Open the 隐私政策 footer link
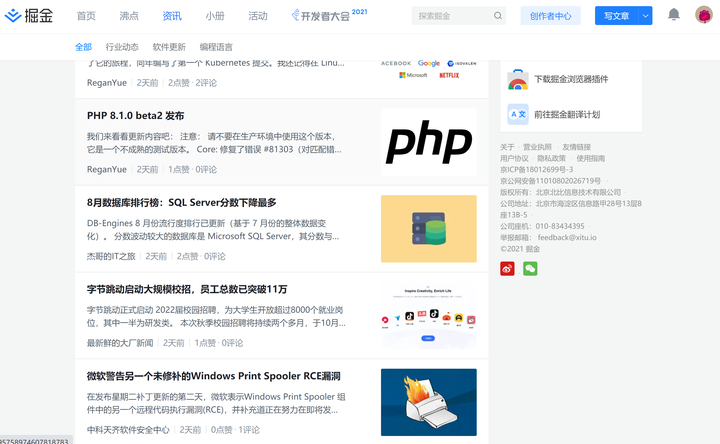This screenshot has height=444, width=720. 551,158
